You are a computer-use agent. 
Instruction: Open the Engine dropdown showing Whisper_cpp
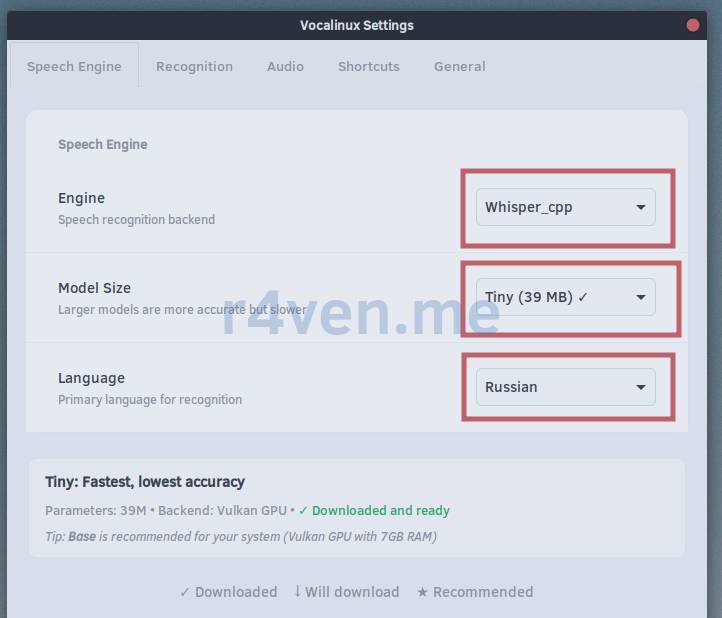pos(565,207)
